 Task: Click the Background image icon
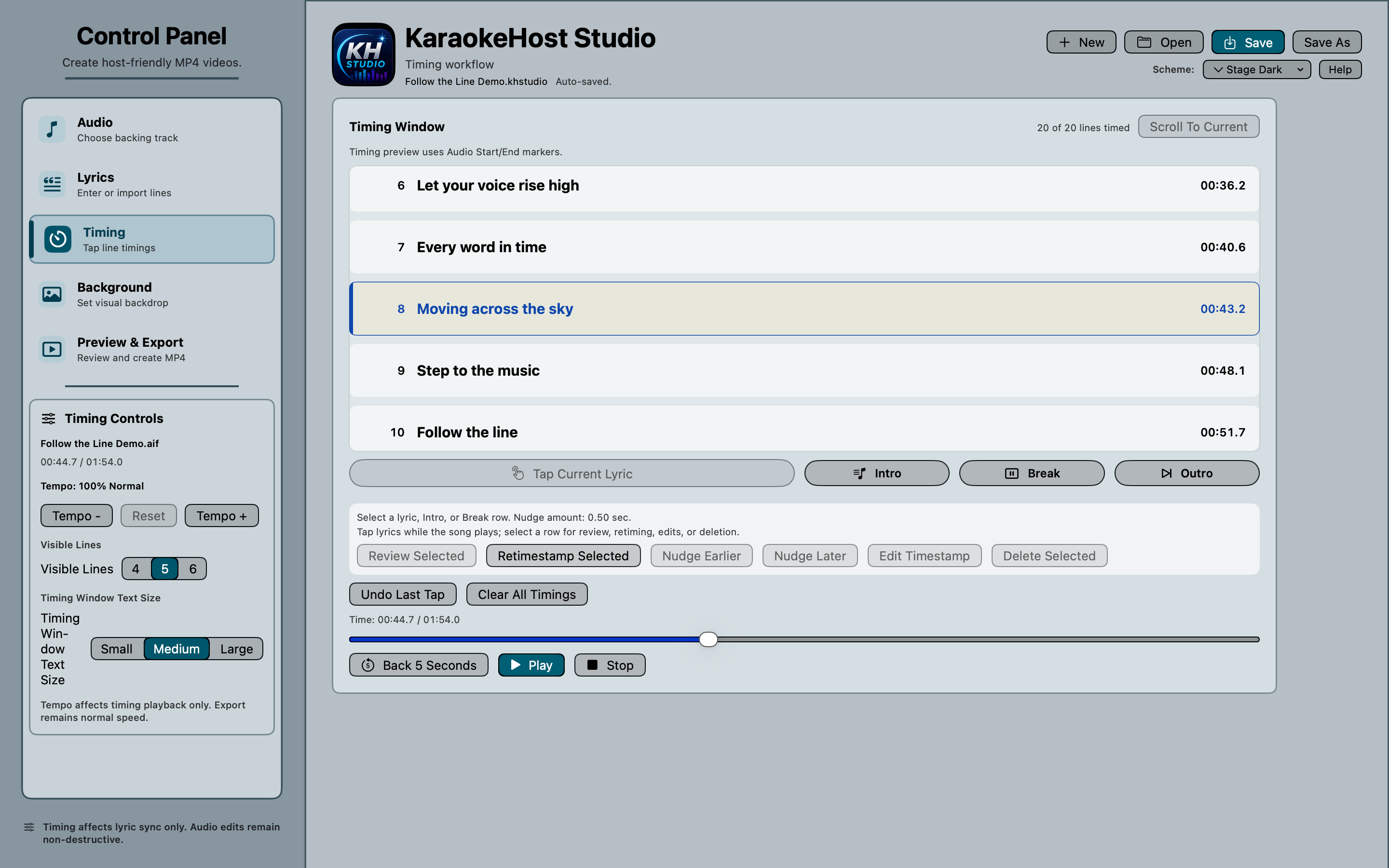(52, 295)
